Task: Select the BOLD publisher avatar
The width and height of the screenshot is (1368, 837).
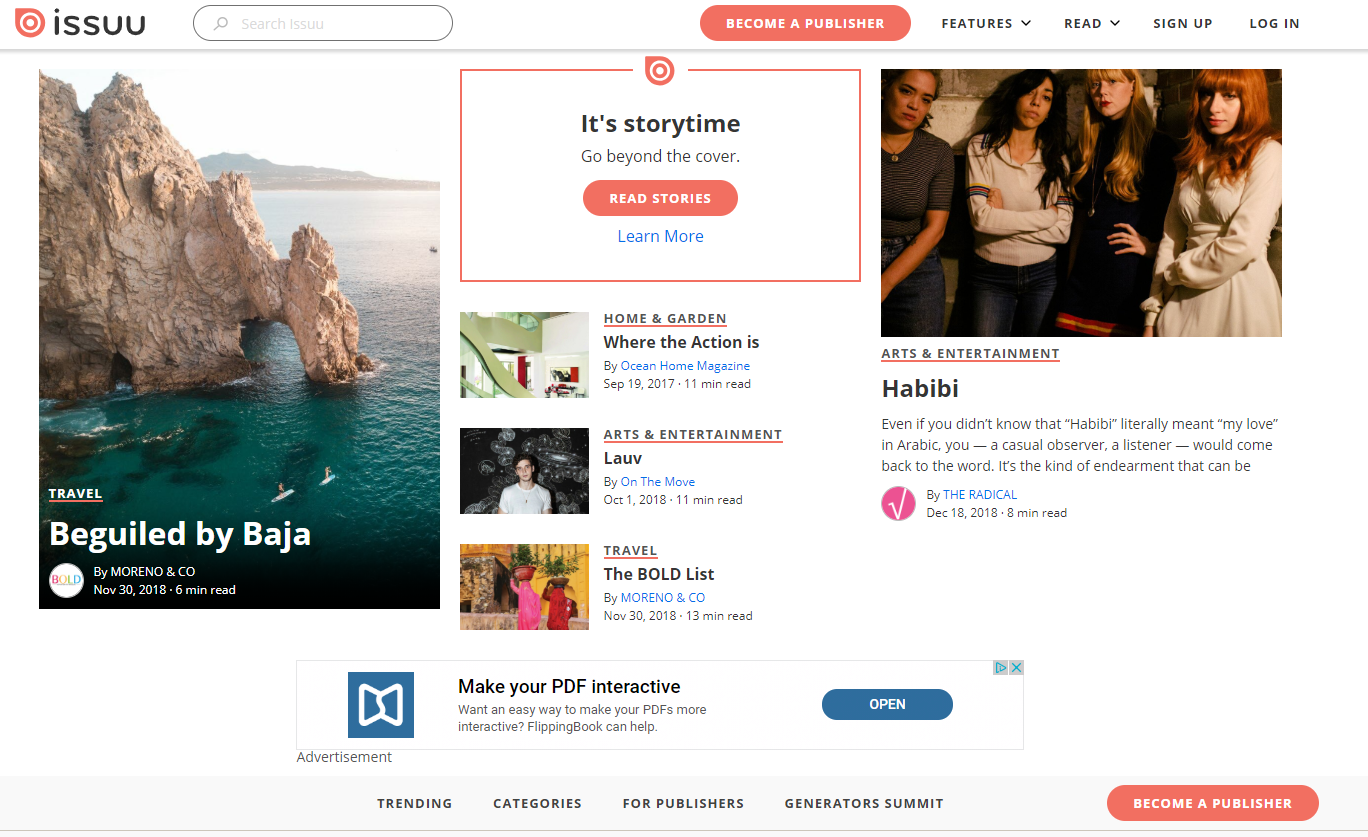Action: pyautogui.click(x=66, y=579)
